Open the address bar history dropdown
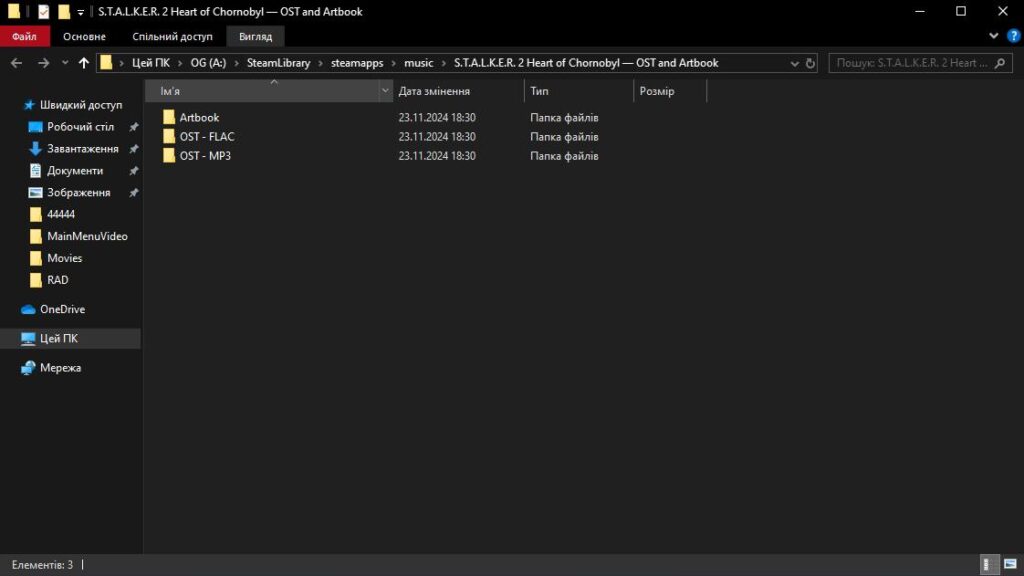This screenshot has width=1024, height=576. coord(794,63)
